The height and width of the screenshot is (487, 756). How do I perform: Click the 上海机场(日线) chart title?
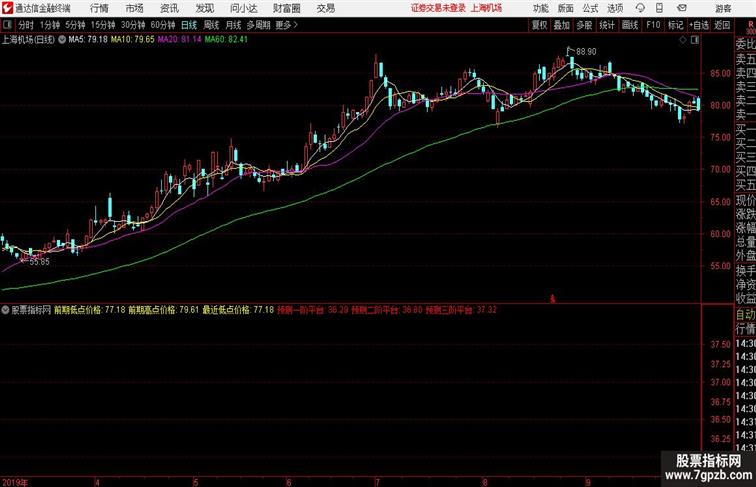click(28, 40)
